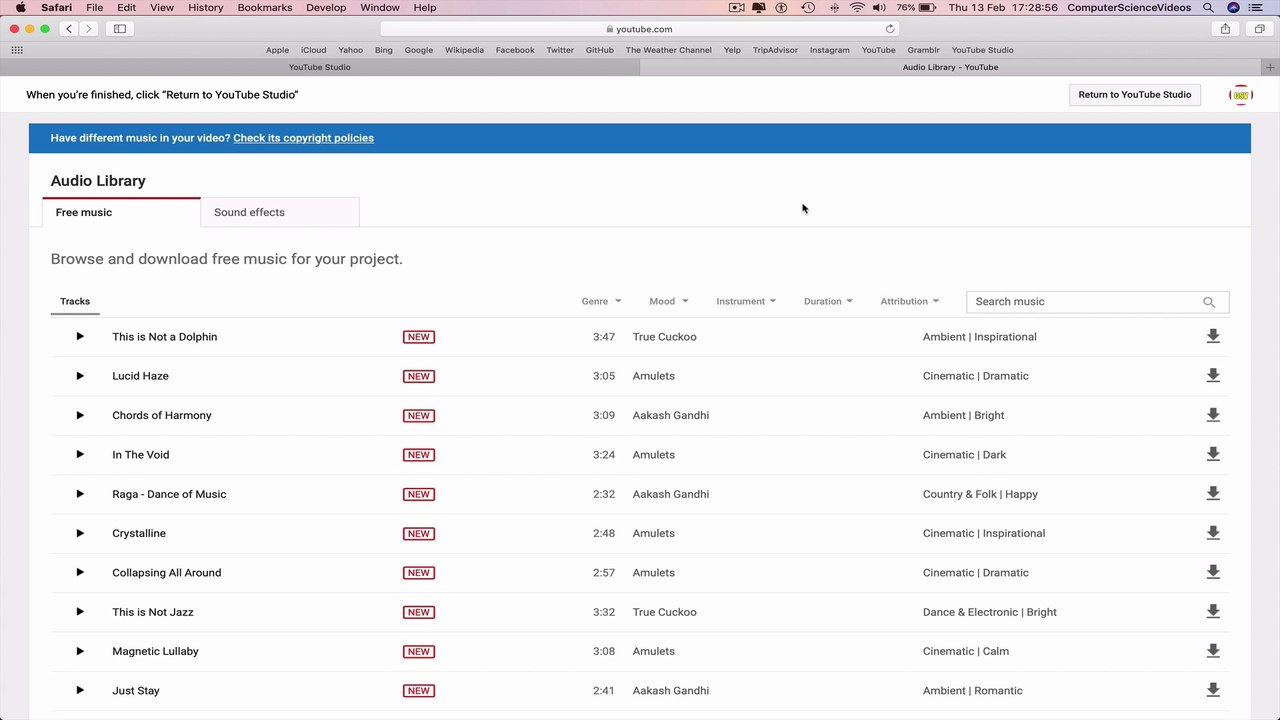
Task: Download This is Not a Dolphin
Action: click(1213, 337)
